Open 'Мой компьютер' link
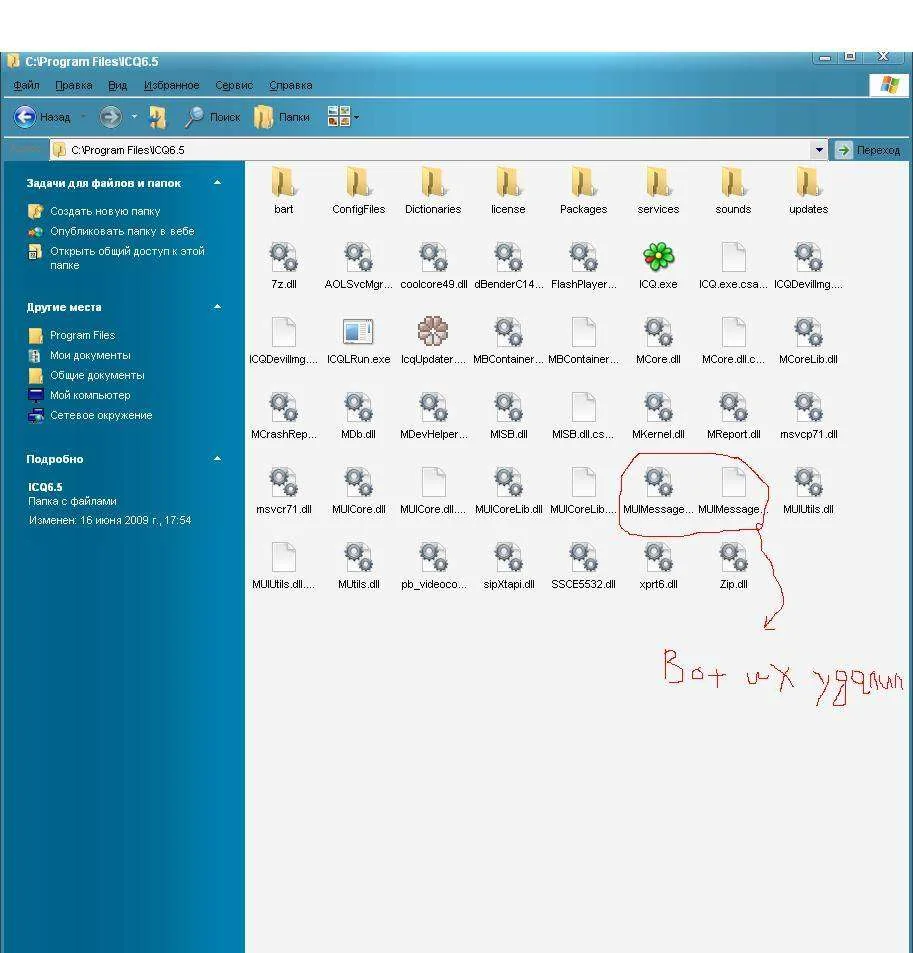This screenshot has height=953, width=913. [90, 396]
